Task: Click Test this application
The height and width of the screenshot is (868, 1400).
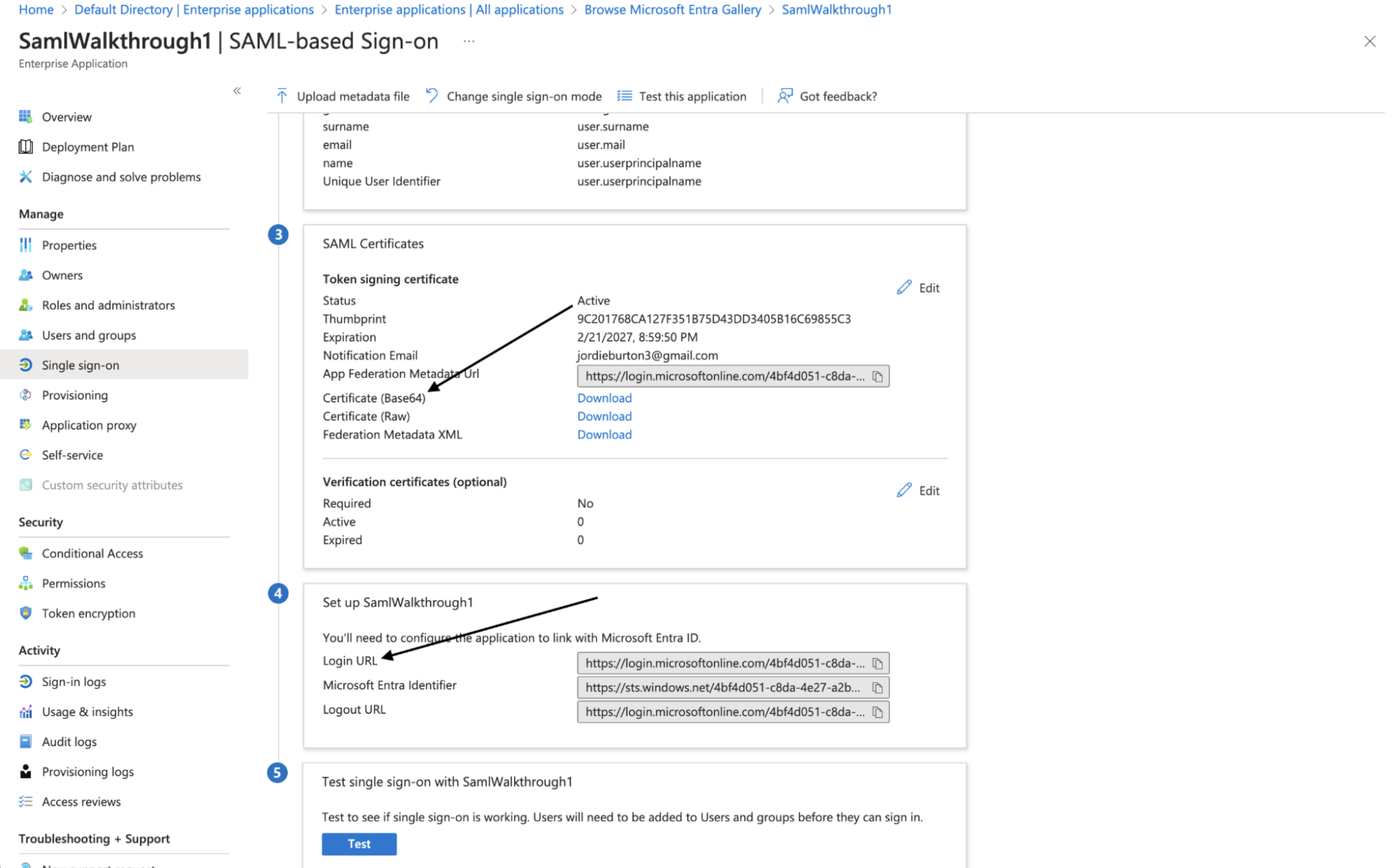Action: (682, 97)
